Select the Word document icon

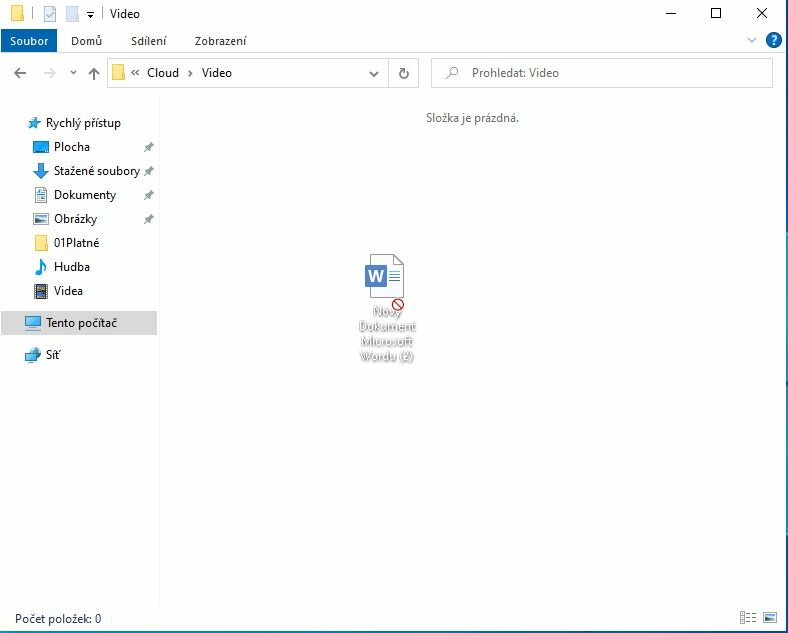pos(386,277)
